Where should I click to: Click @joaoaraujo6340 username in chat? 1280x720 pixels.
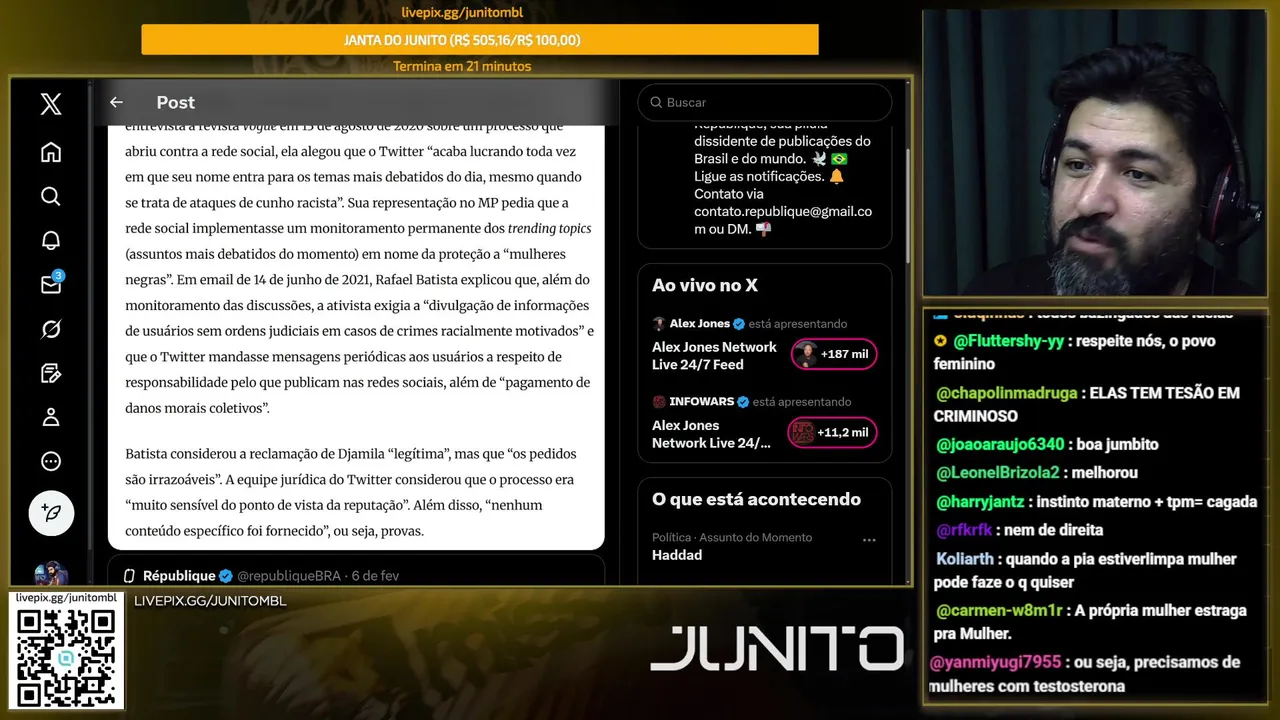pyautogui.click(x=1000, y=444)
